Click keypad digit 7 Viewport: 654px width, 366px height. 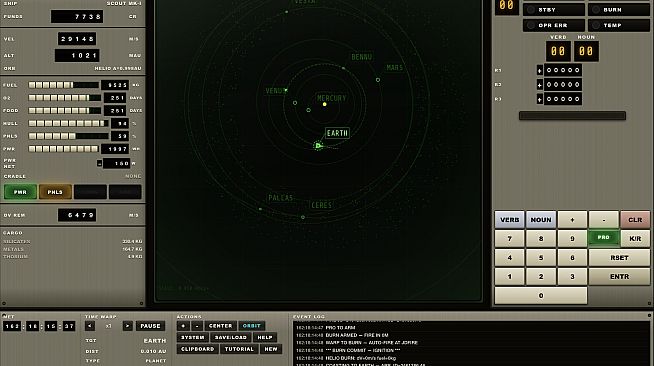click(509, 238)
